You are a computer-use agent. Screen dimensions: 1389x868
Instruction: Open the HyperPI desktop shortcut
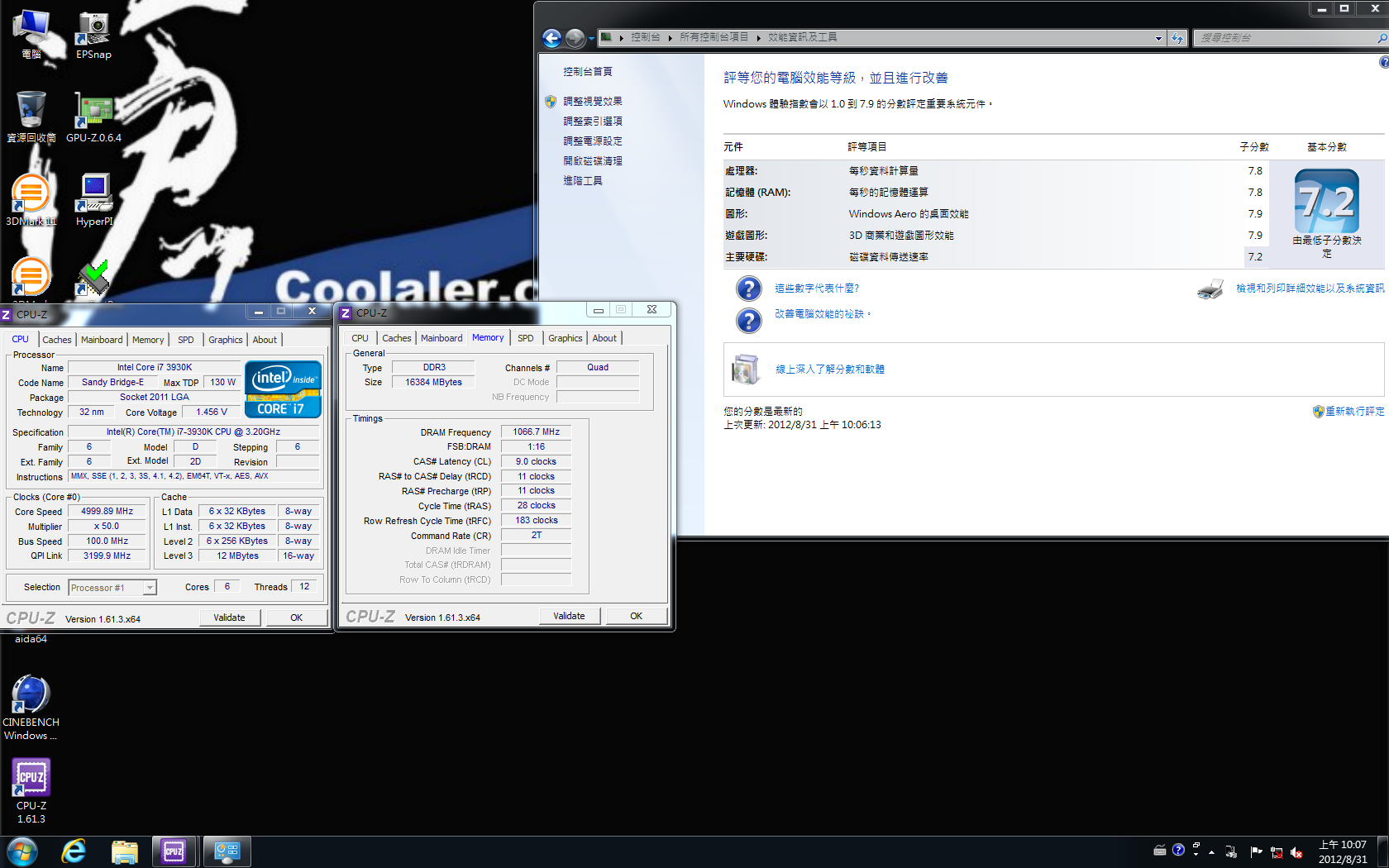coord(93,201)
